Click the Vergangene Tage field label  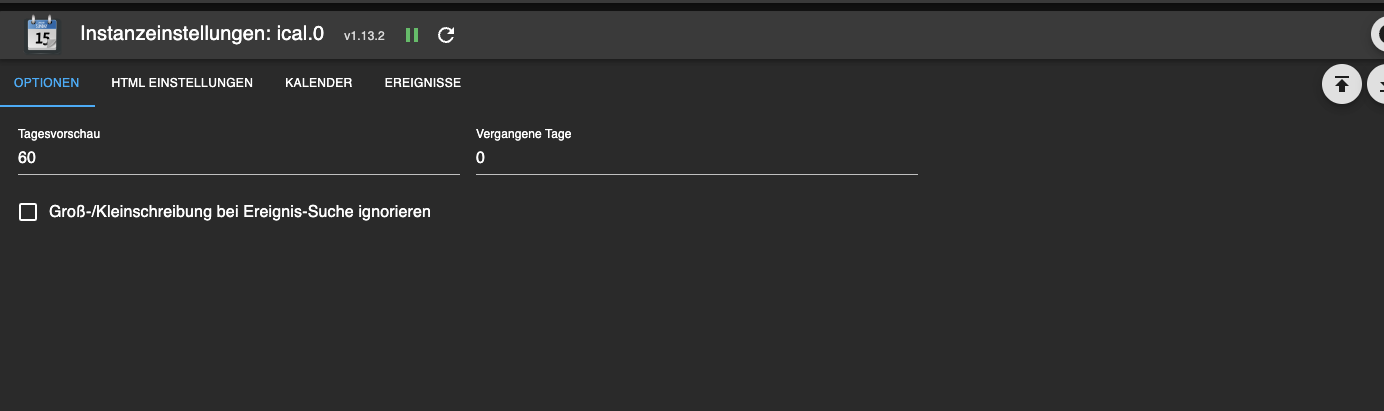tap(523, 134)
